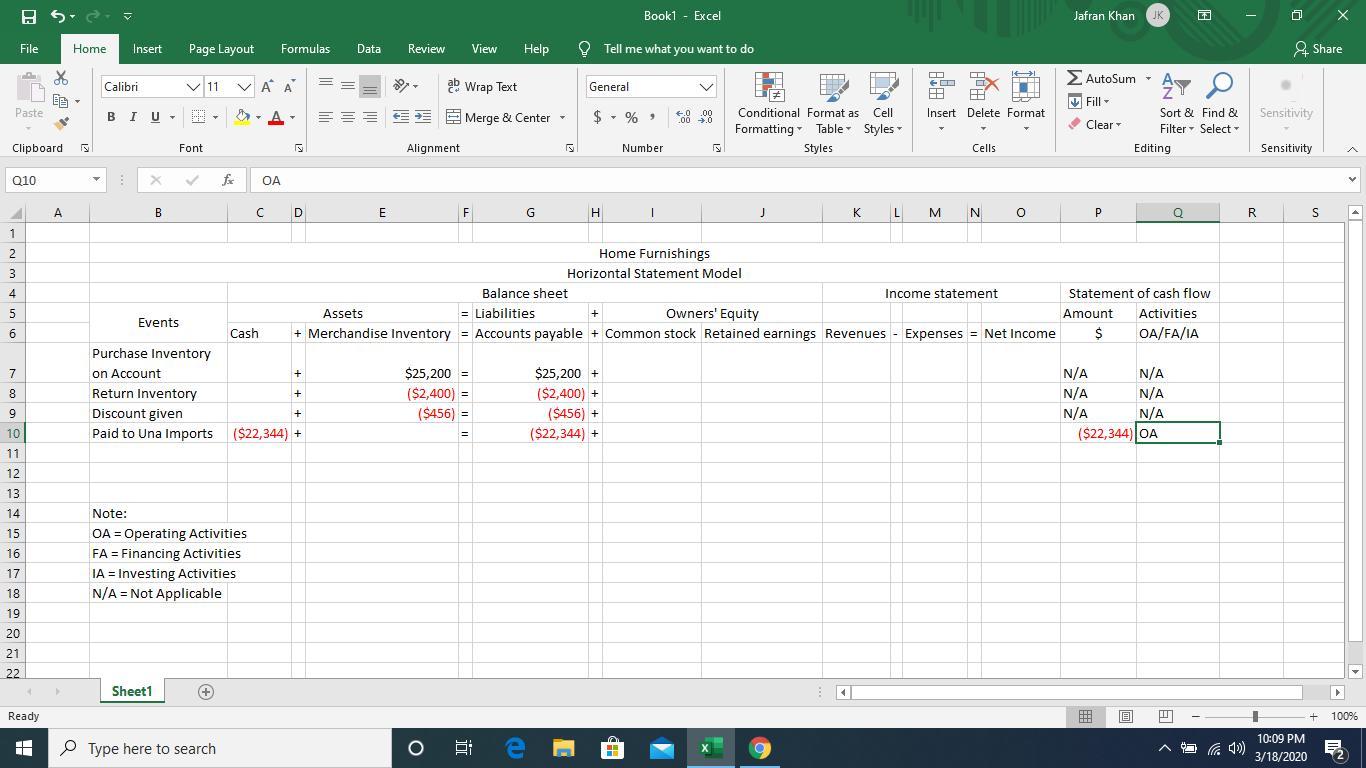Switch to the Page Layout tab
1366x768 pixels.
click(221, 49)
